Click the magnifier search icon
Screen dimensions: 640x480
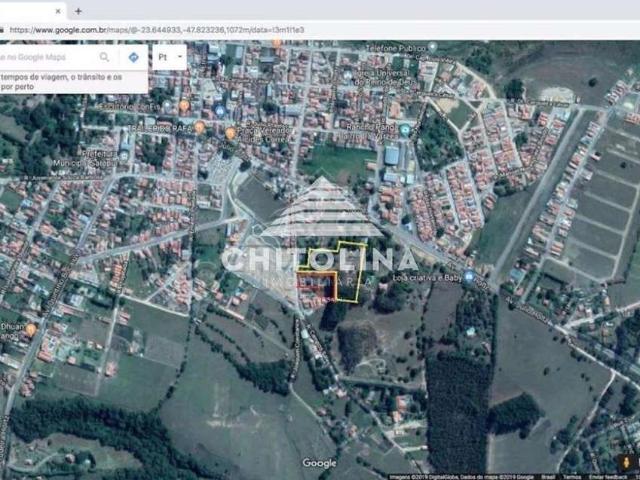(104, 57)
